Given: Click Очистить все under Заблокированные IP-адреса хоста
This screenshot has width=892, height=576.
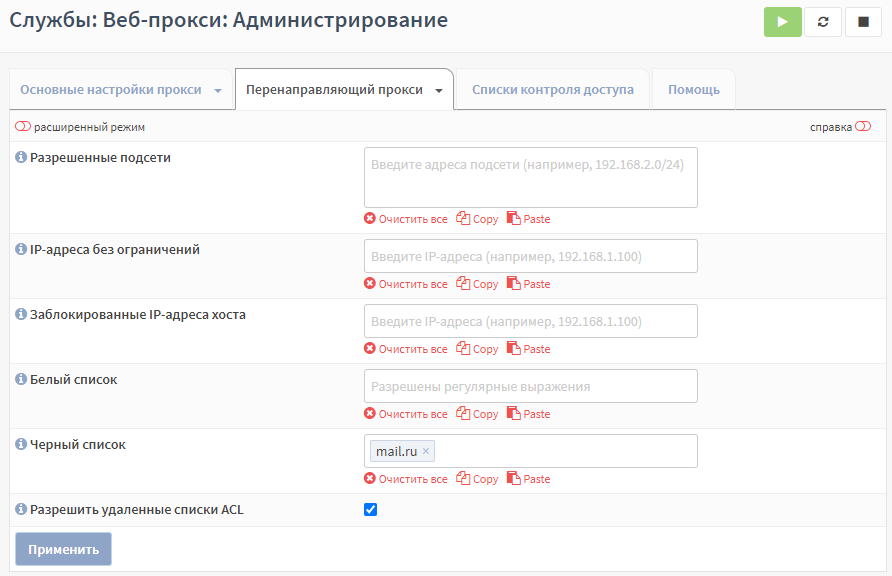Looking at the screenshot, I should (x=406, y=349).
